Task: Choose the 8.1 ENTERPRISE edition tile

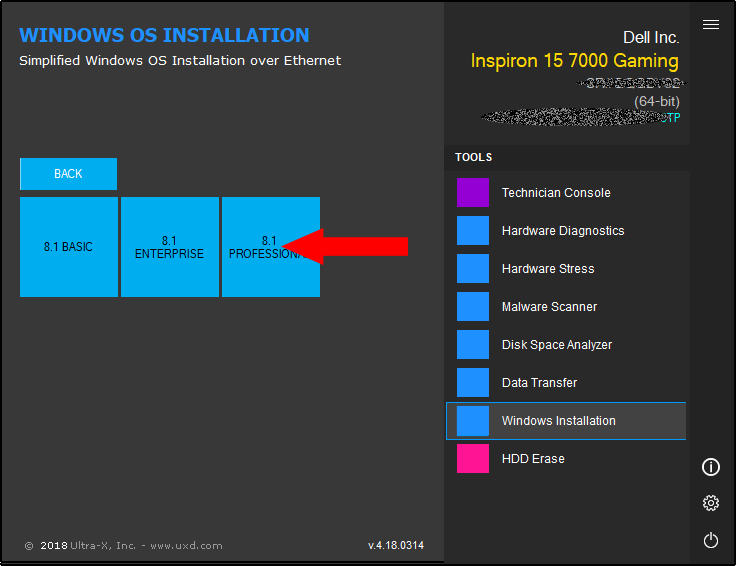Action: tap(169, 247)
